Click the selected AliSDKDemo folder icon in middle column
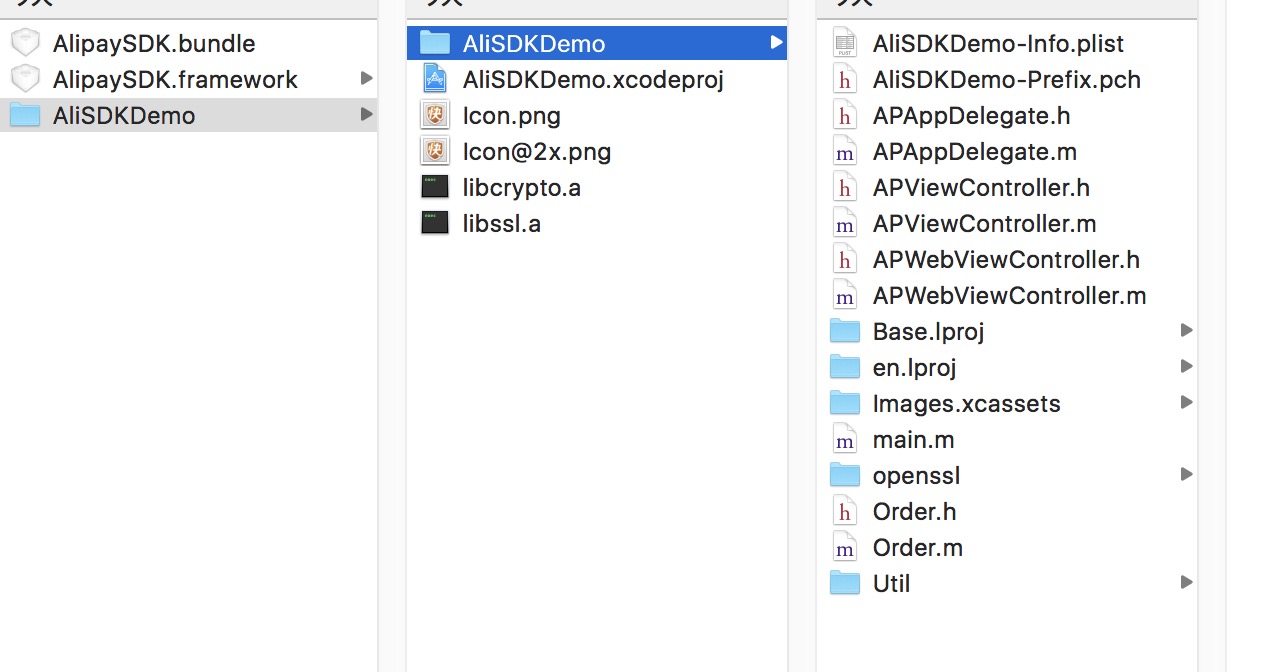Screen dimensions: 1270x672 tap(435, 43)
